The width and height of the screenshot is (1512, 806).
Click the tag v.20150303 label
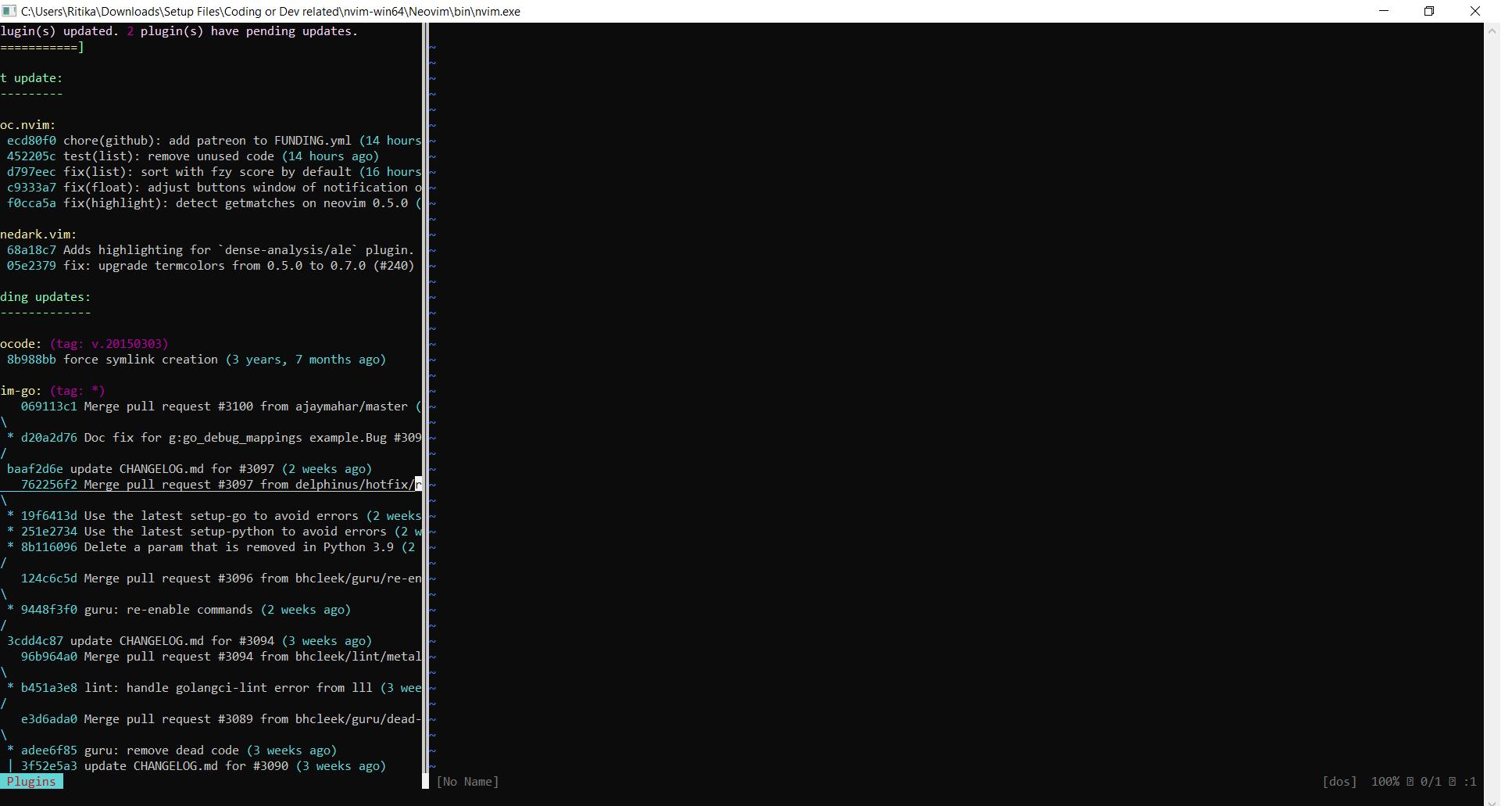coord(109,344)
